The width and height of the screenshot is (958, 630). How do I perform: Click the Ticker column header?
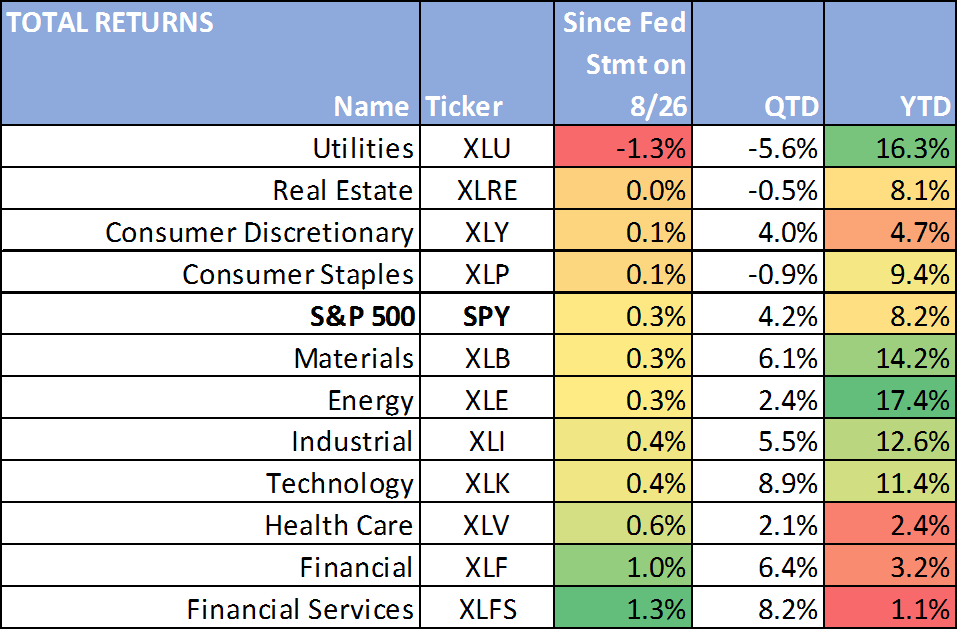click(487, 64)
